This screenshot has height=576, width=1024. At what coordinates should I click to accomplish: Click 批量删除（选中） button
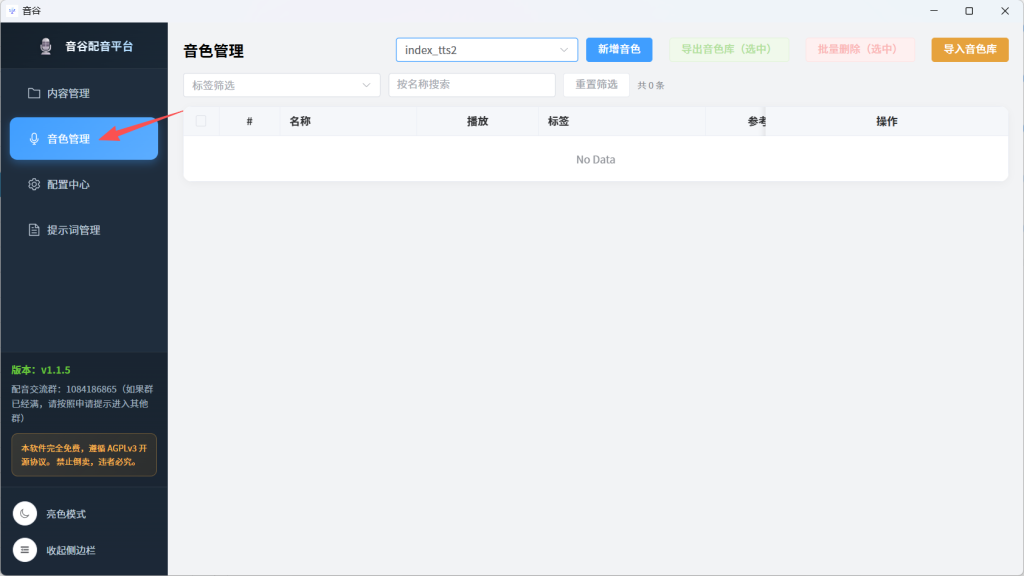[860, 50]
